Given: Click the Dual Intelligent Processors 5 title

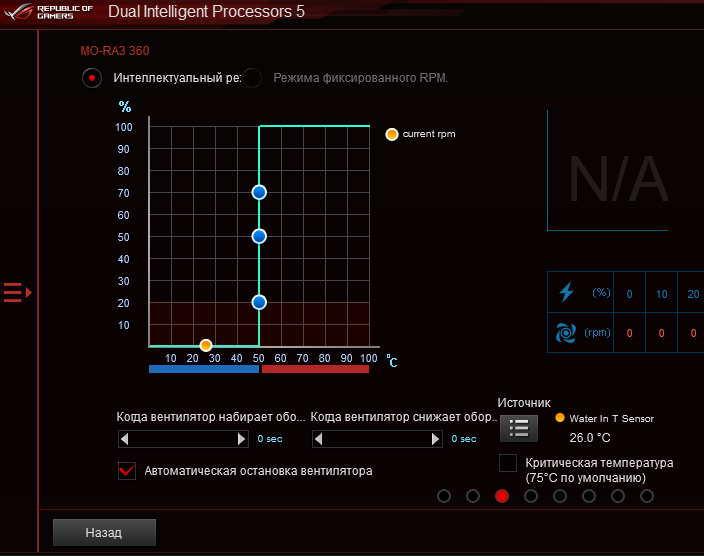Looking at the screenshot, I should pyautogui.click(x=207, y=12).
